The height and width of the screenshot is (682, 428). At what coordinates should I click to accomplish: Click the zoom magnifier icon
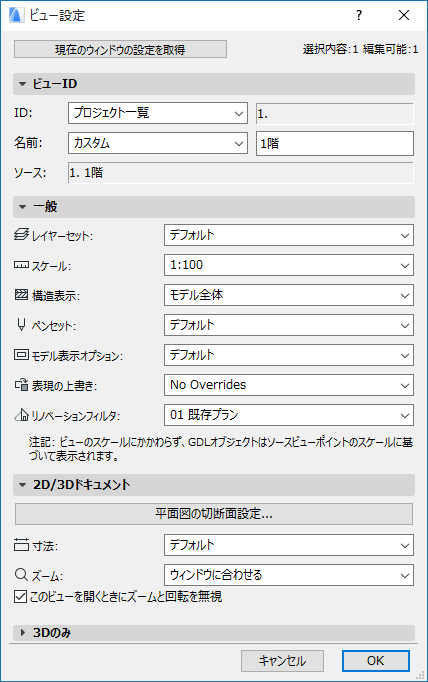click(21, 575)
